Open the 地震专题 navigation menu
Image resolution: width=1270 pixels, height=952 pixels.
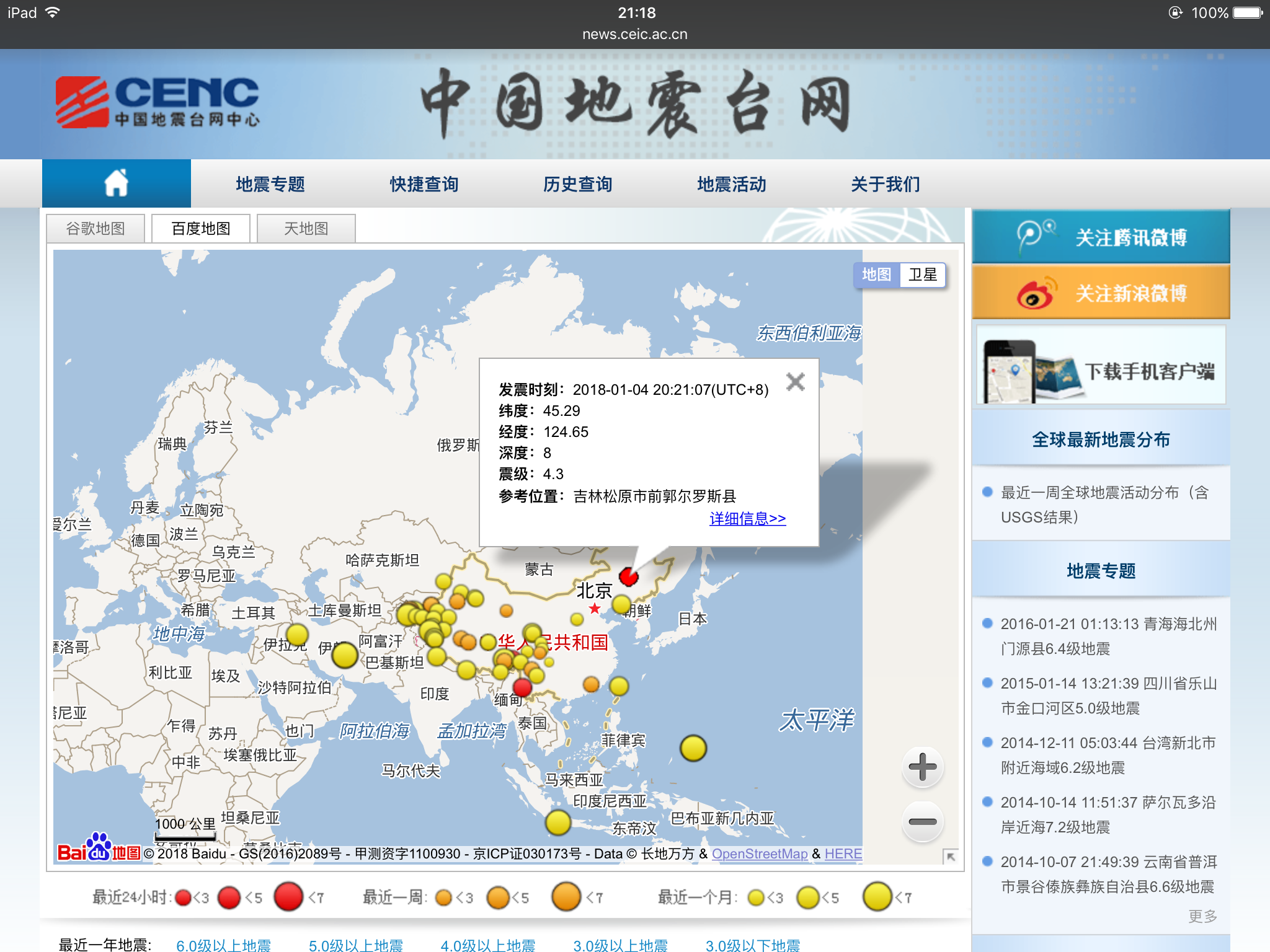(x=270, y=184)
